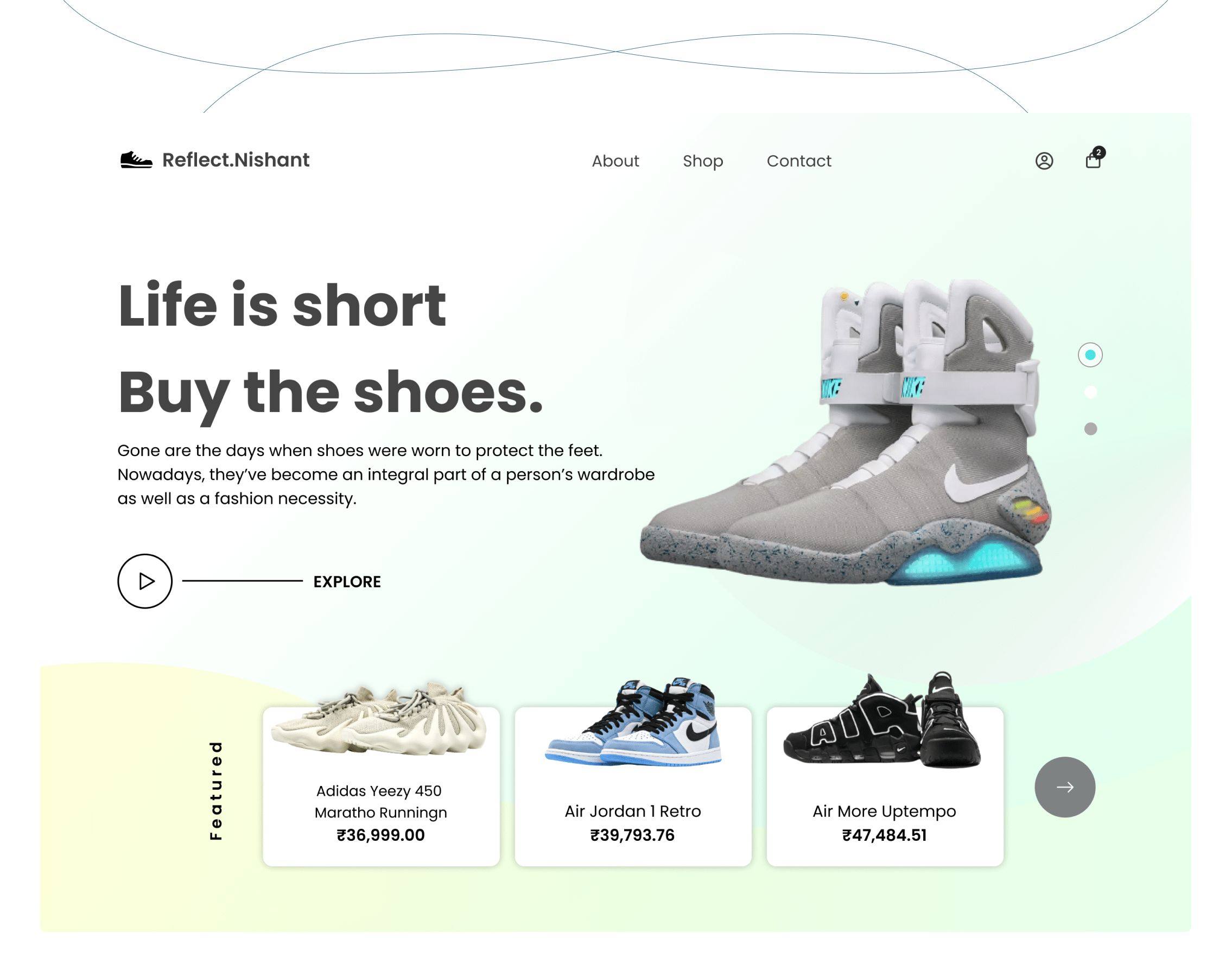Open the shopping bag cart icon
Image resolution: width=1232 pixels, height=964 pixels.
pos(1093,161)
